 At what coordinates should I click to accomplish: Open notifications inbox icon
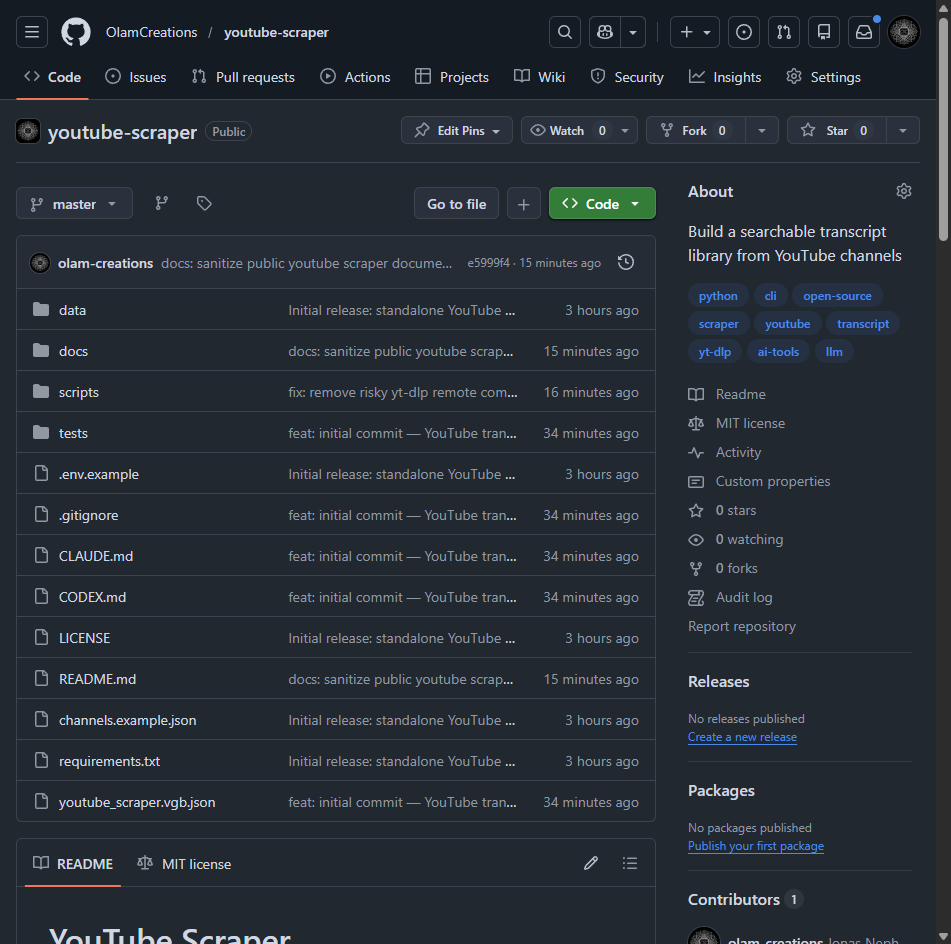[x=864, y=32]
